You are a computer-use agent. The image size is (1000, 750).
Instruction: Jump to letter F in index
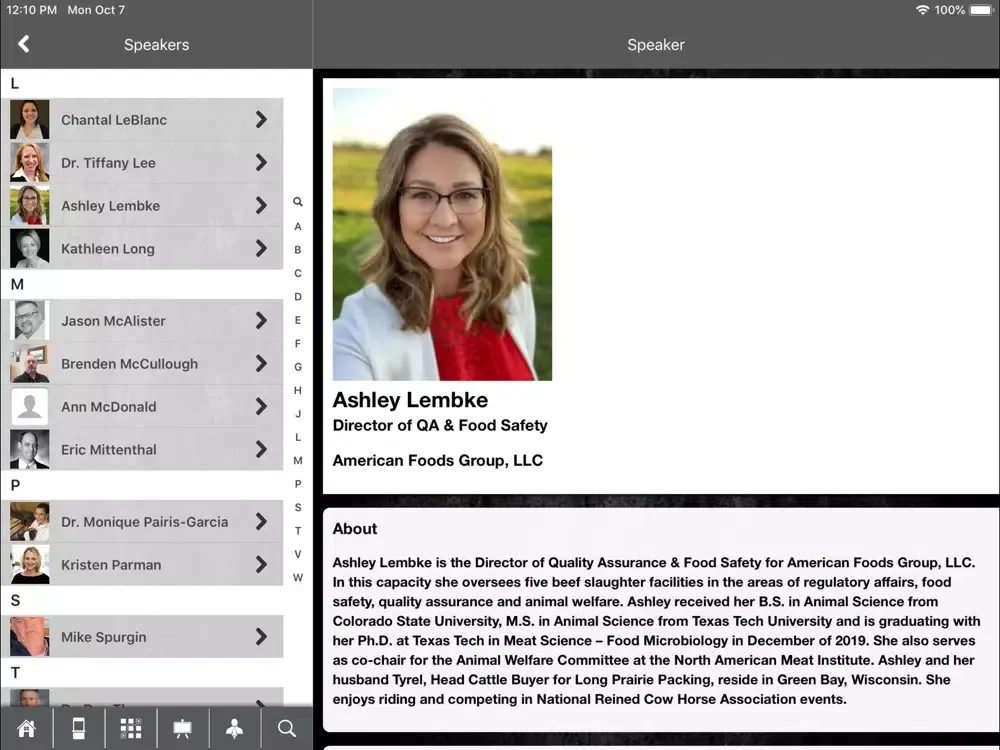298,344
